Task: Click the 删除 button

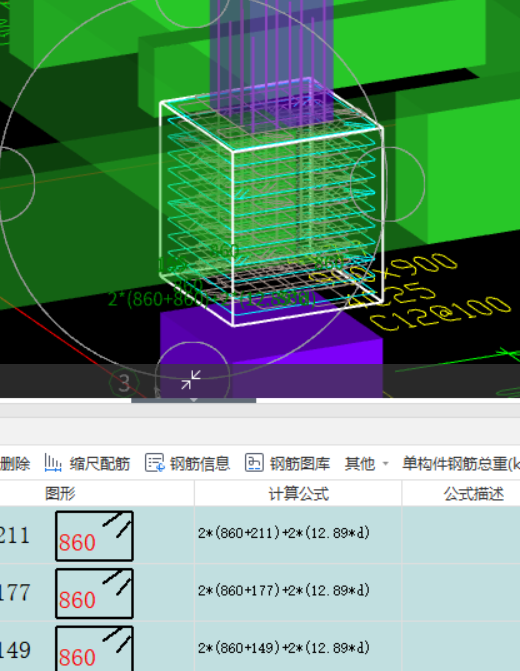Action: click(x=15, y=464)
